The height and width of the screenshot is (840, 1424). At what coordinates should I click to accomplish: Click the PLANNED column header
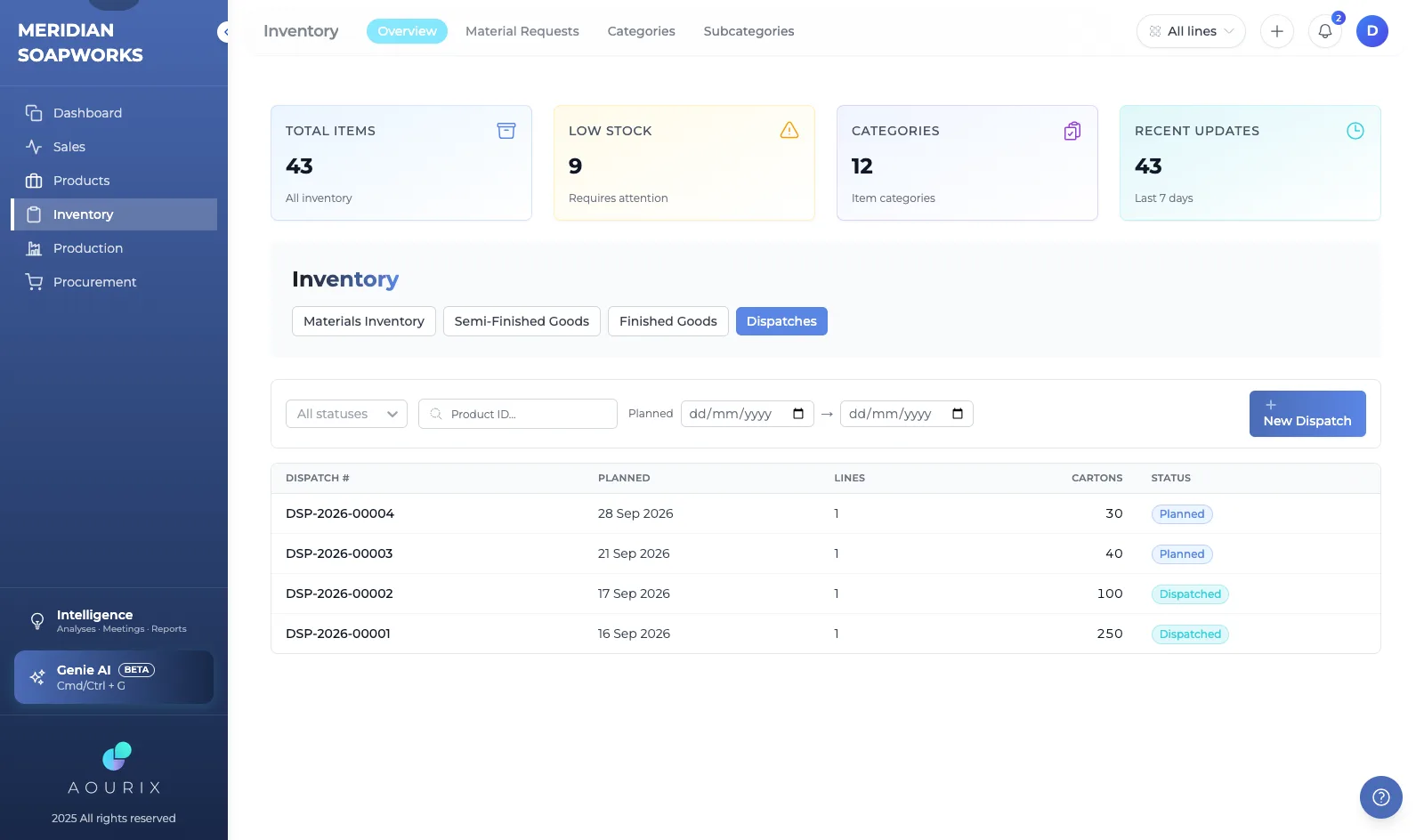(x=624, y=478)
